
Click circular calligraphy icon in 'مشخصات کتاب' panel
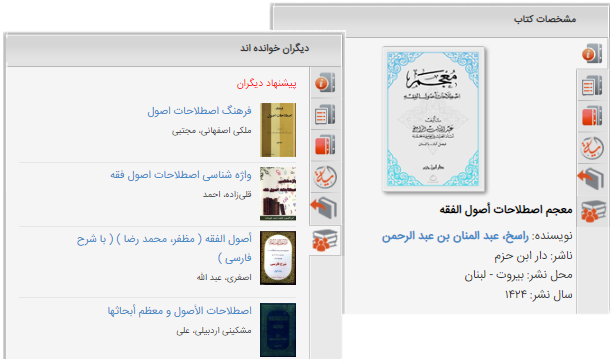[x=592, y=148]
